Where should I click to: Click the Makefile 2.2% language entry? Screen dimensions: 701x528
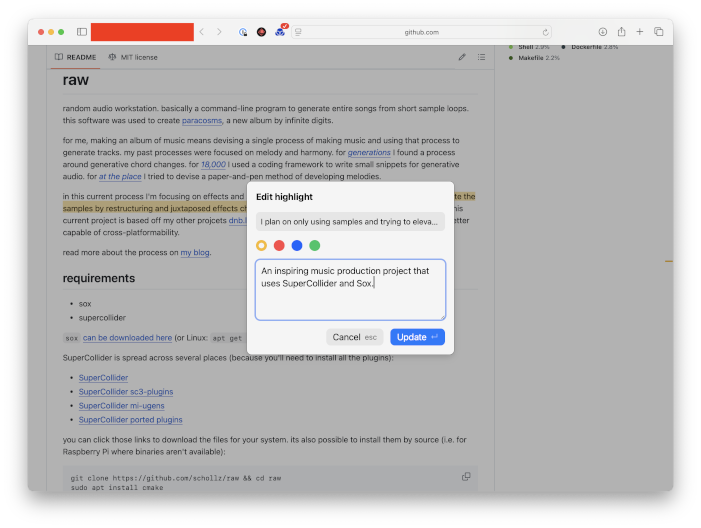[534, 58]
